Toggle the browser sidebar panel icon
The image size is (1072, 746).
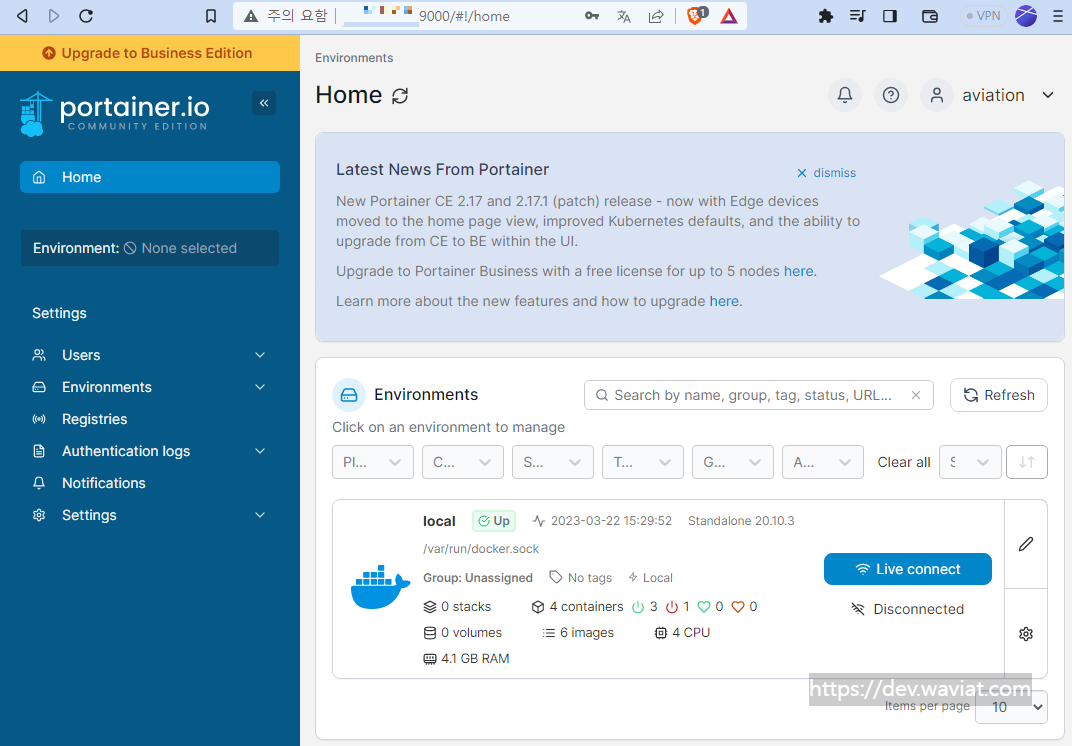[889, 16]
